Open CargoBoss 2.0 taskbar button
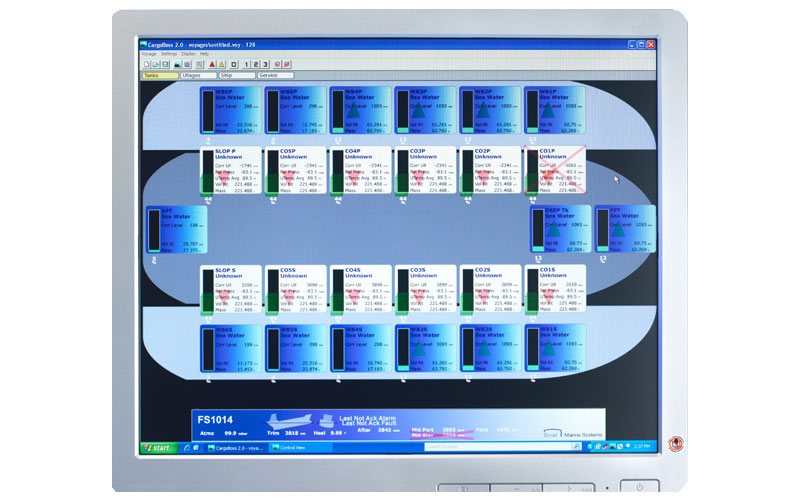800x500 pixels. pos(236,447)
